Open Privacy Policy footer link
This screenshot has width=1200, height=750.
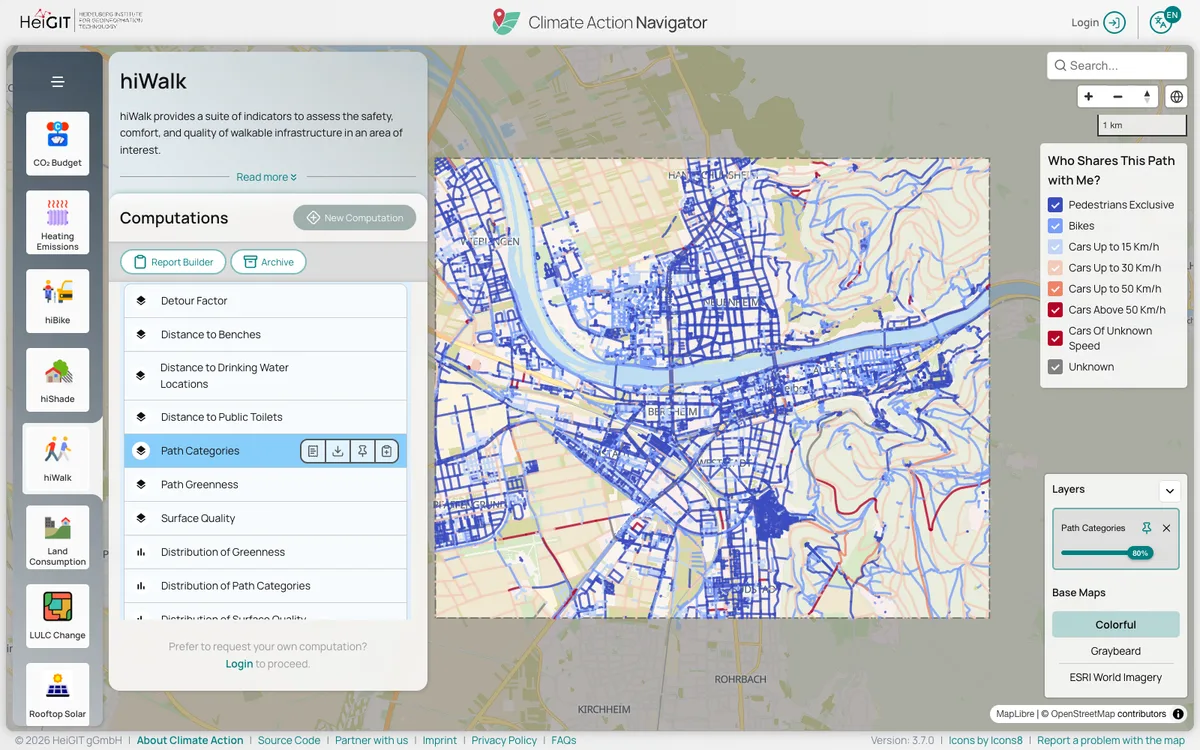coord(504,741)
